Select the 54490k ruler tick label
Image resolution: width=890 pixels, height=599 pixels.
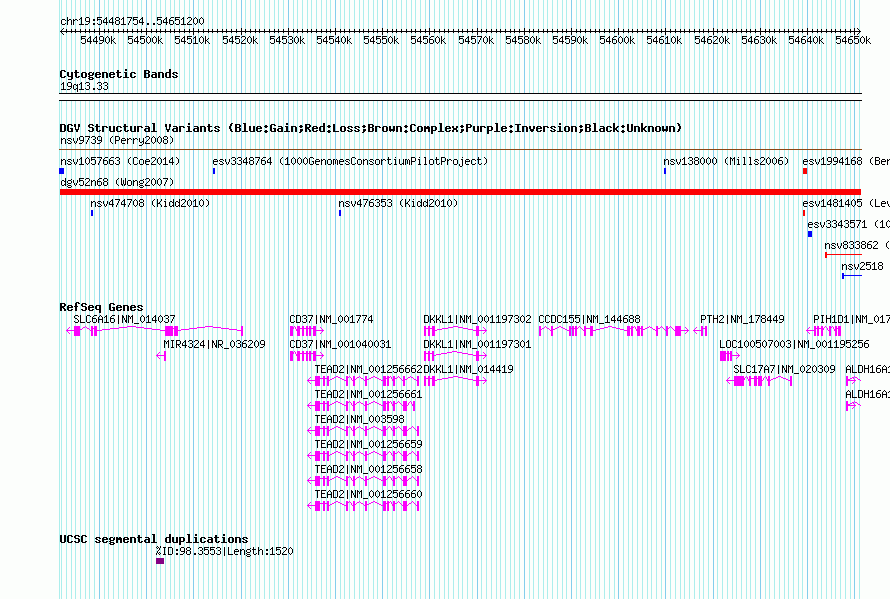(x=98, y=40)
